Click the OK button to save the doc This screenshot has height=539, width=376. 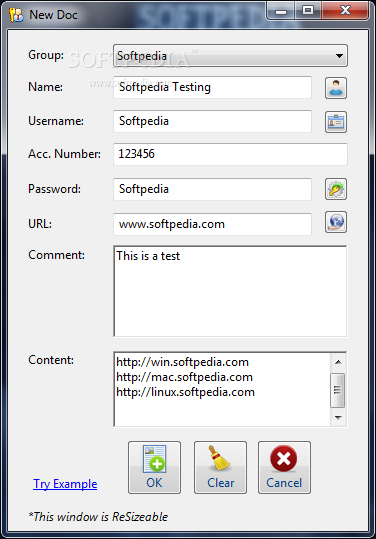(x=154, y=468)
